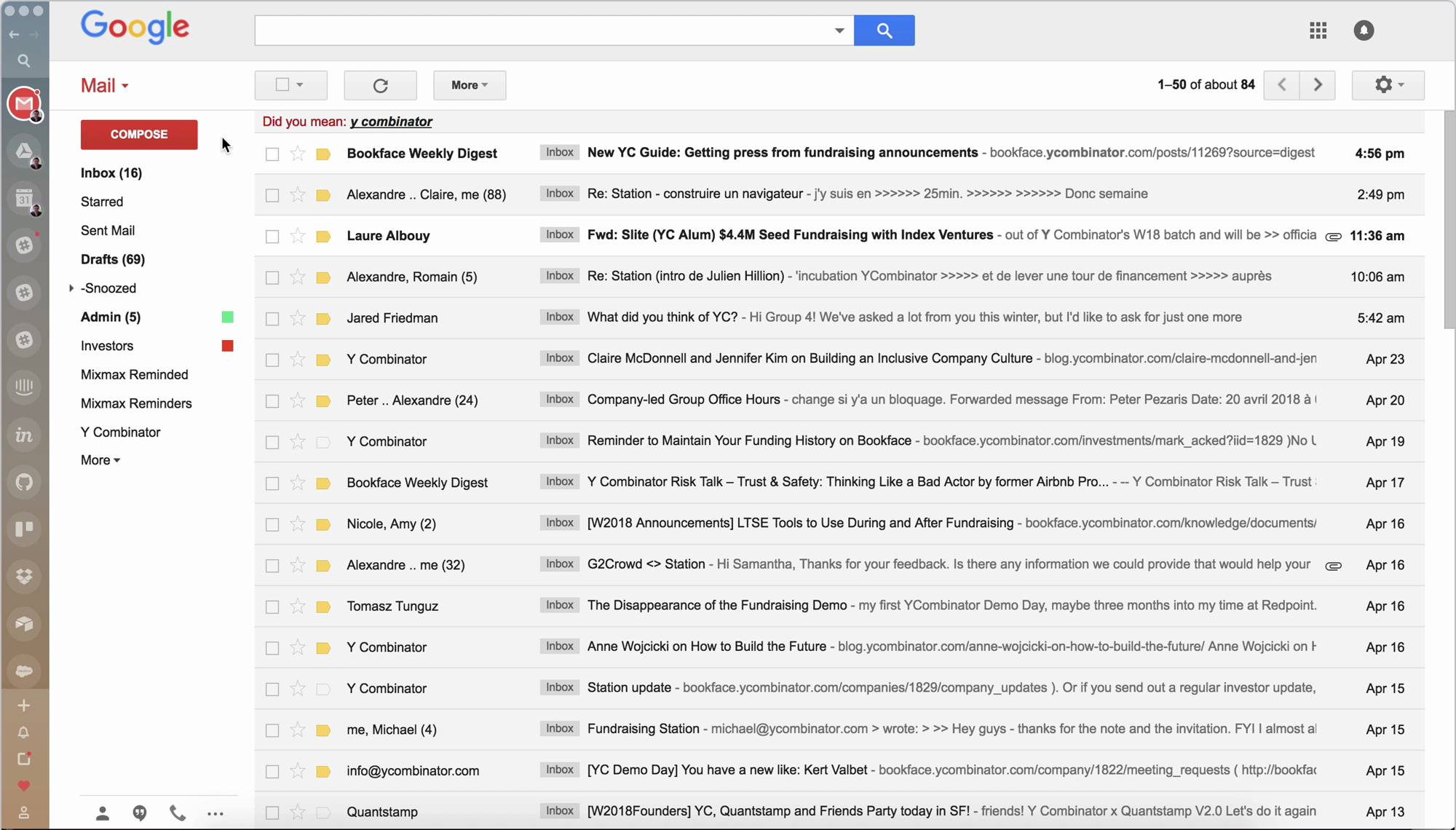Check the Jared Friedman email checkbox
Screen dimensions: 1456x830
(x=272, y=319)
